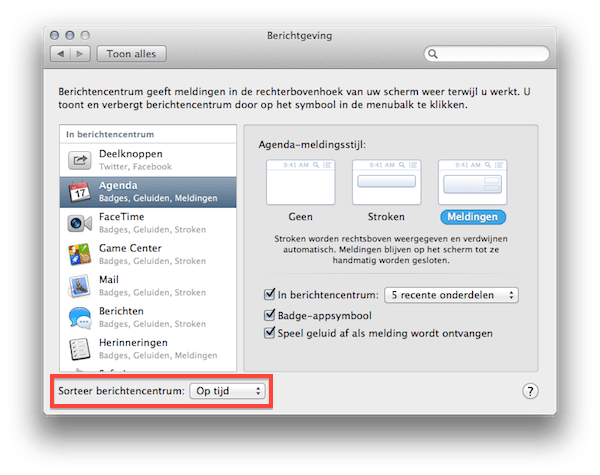Select FaceTime in the app list
600x475 pixels.
tap(148, 223)
